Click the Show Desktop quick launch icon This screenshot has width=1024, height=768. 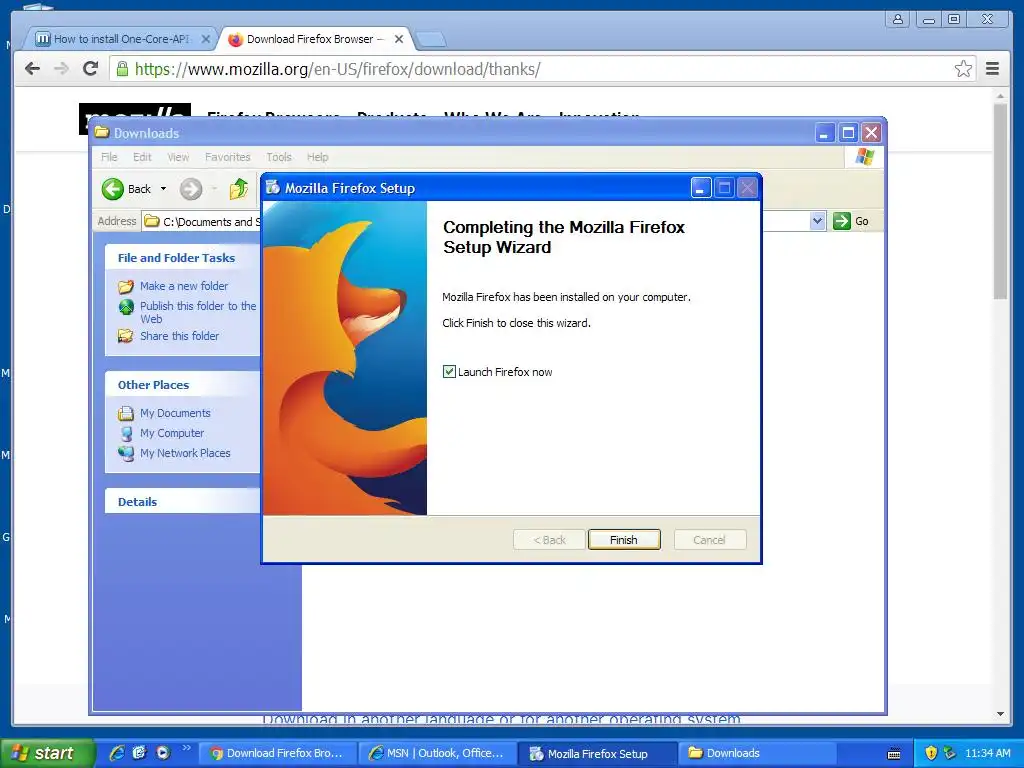point(140,753)
